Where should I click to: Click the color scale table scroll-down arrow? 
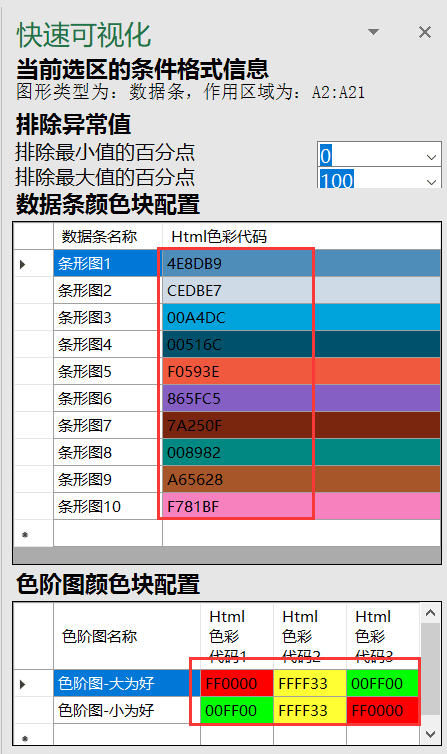tap(430, 735)
